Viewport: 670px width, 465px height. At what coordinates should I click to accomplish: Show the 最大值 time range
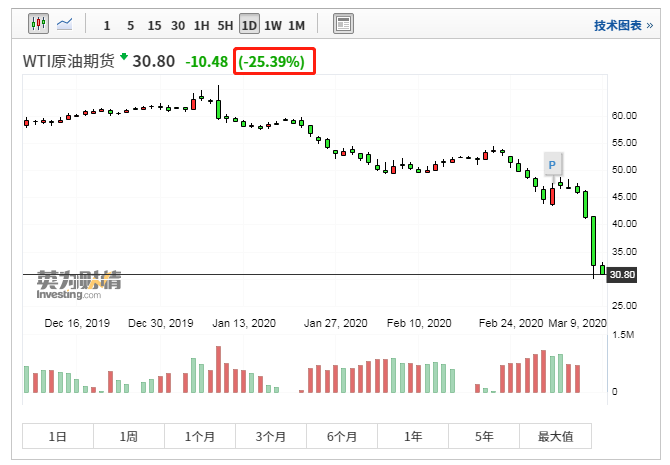click(x=555, y=436)
